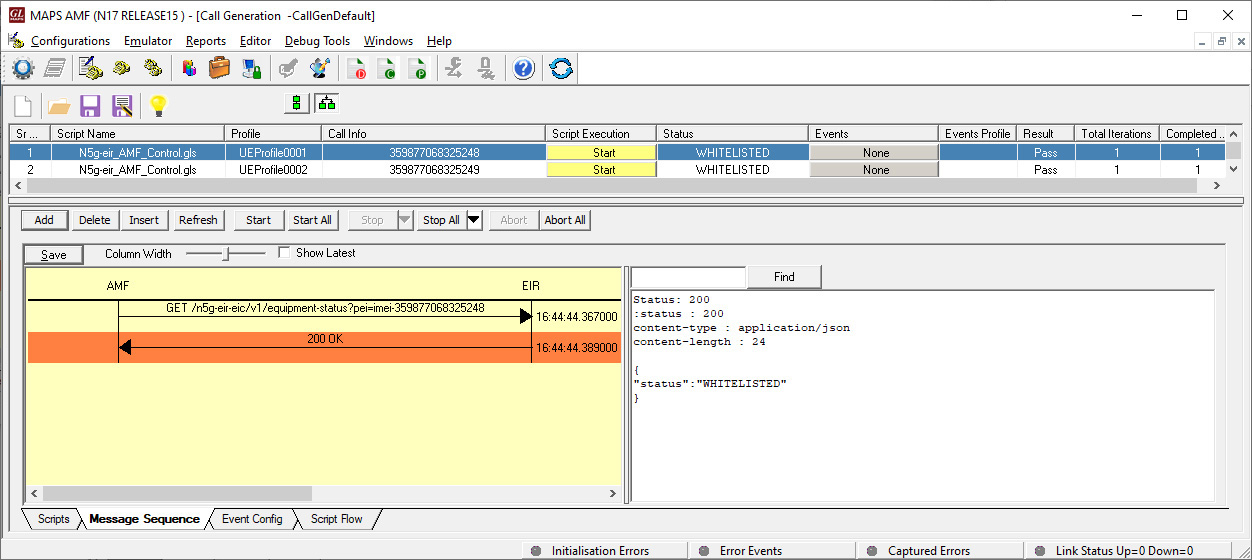The width and height of the screenshot is (1252, 560).
Task: Open the Emulator menu
Action: [x=148, y=41]
